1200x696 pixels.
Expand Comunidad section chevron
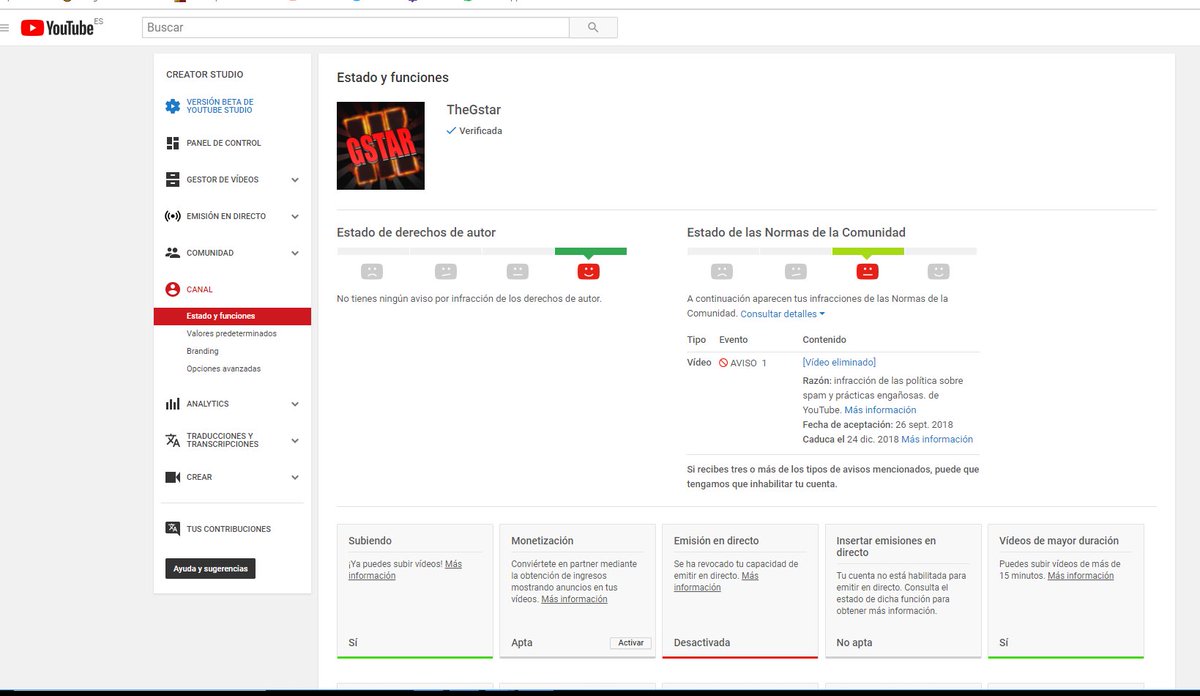tap(295, 253)
